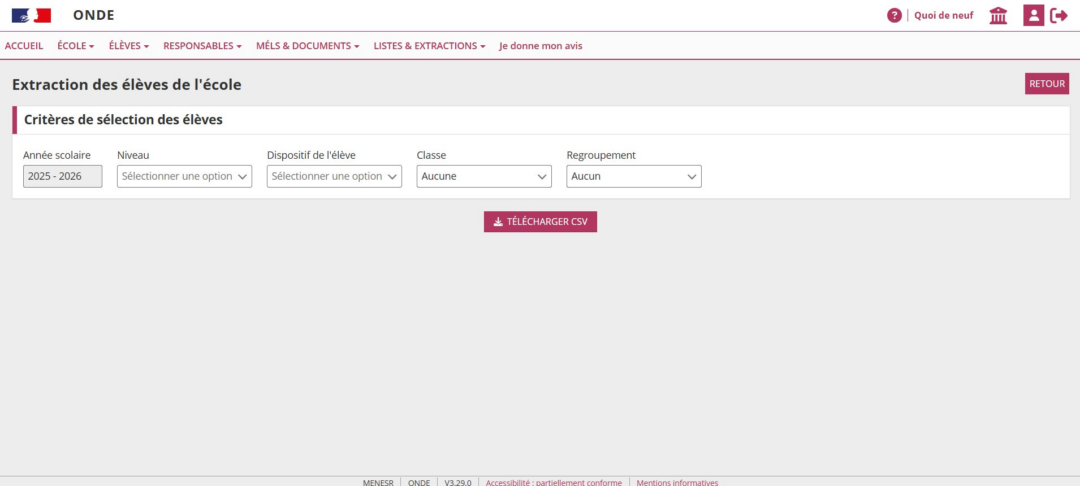Open the Quoi de neuf link

(x=944, y=15)
